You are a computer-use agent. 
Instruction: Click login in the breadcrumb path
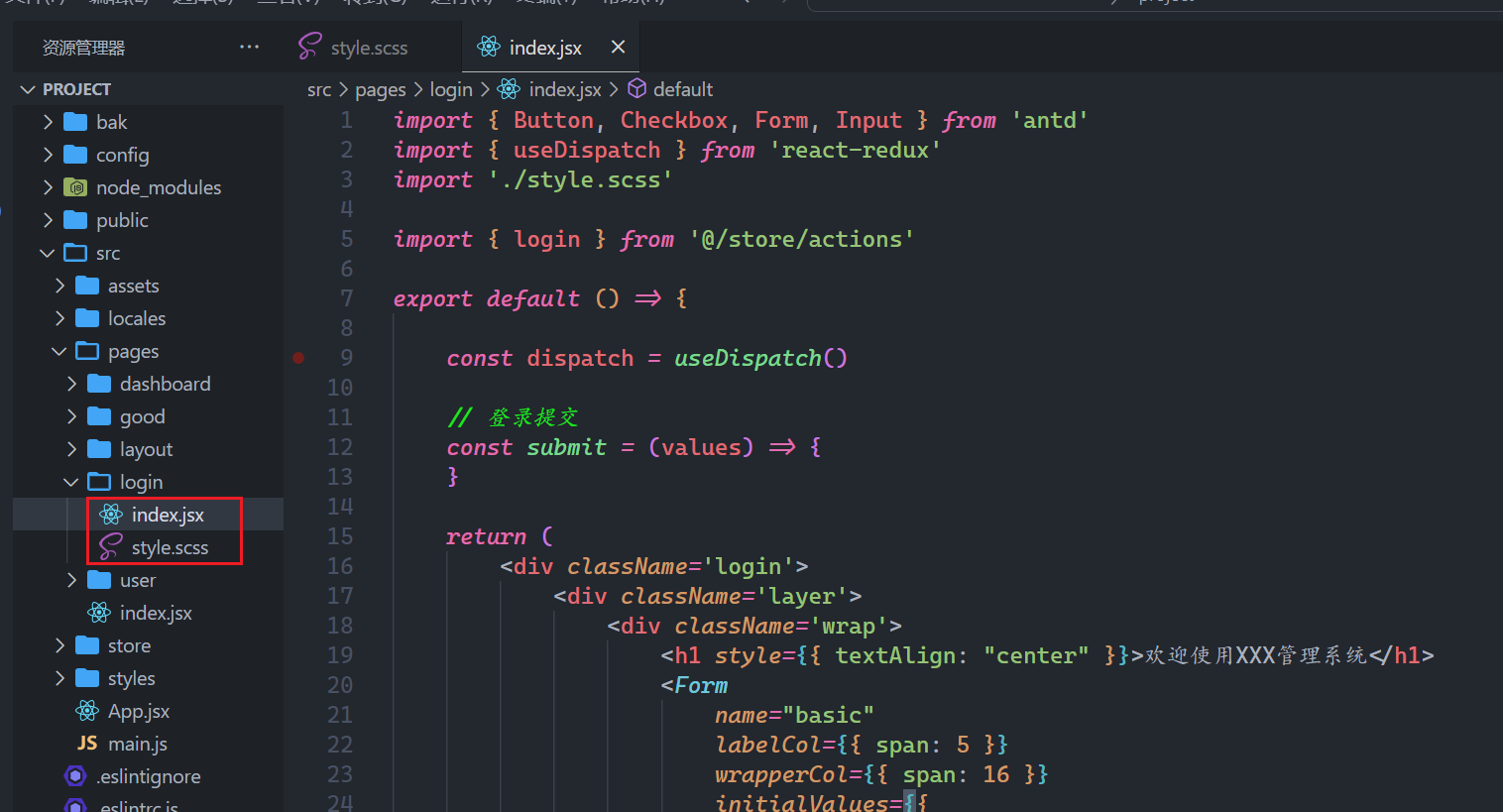(451, 89)
